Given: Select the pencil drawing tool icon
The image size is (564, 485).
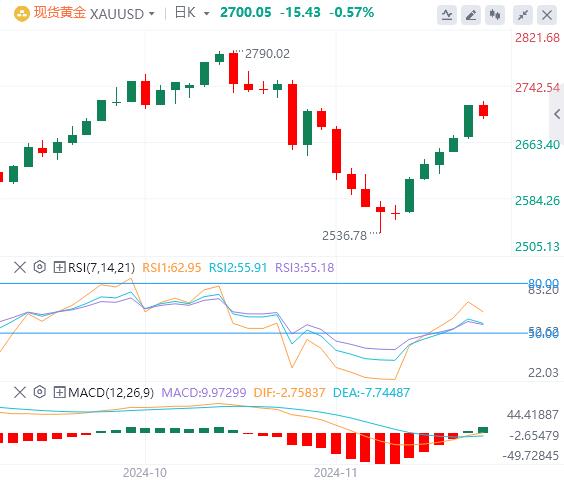Looking at the screenshot, I should (x=471, y=15).
